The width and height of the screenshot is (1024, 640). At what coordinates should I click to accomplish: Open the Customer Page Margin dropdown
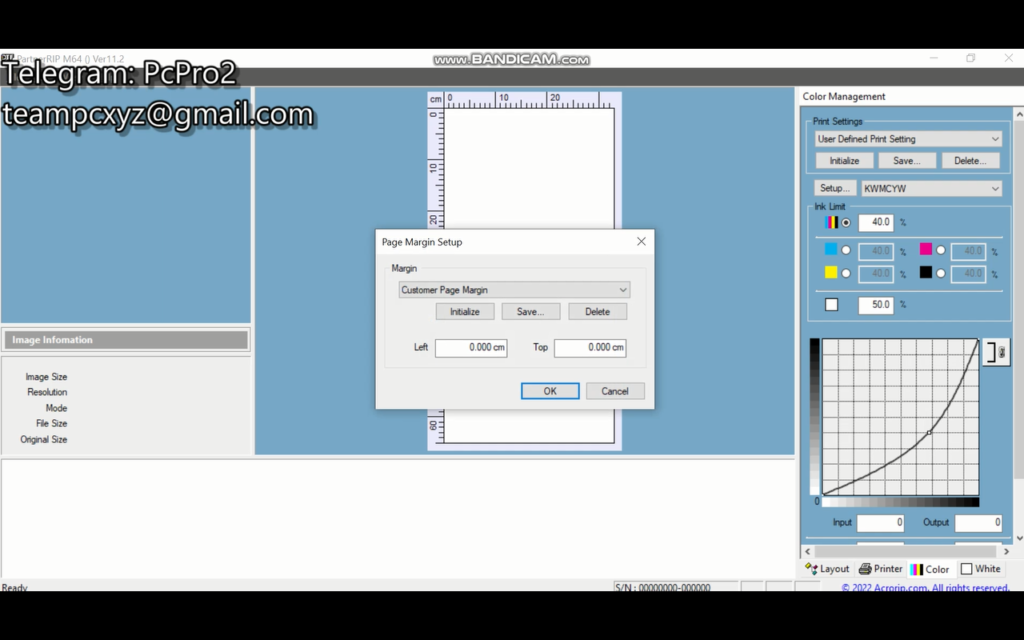(514, 290)
